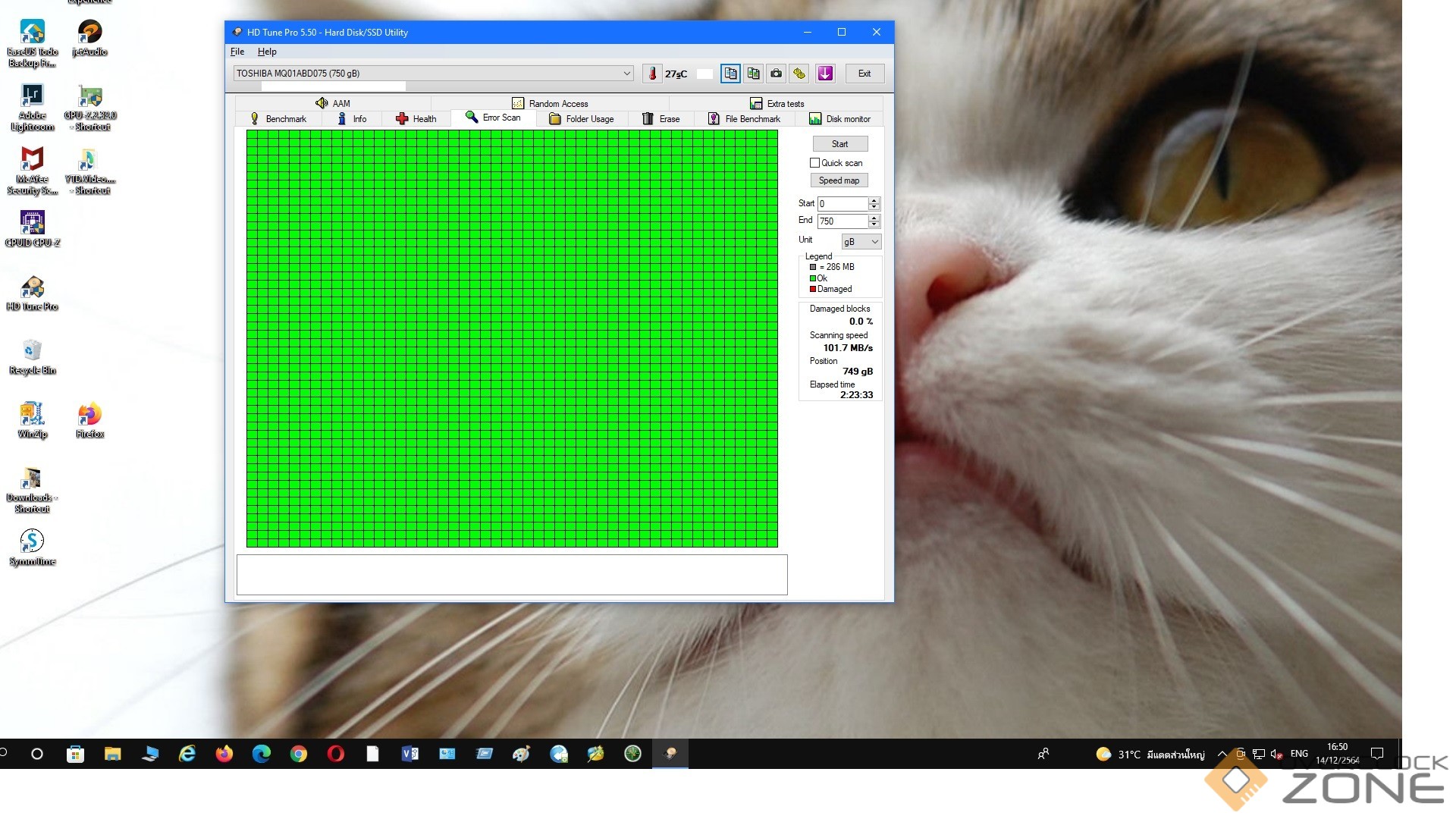The width and height of the screenshot is (1456, 819).
Task: Open the Random Access tab
Action: pyautogui.click(x=550, y=103)
